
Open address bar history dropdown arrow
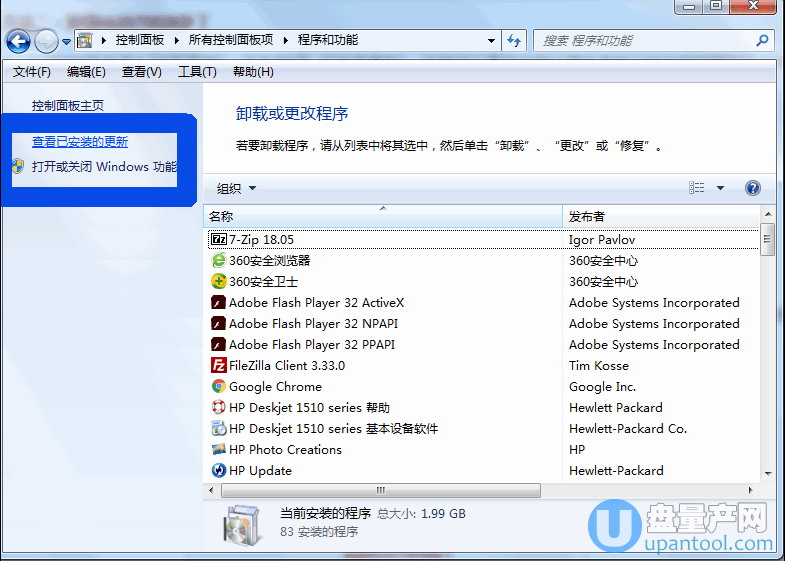[491, 41]
